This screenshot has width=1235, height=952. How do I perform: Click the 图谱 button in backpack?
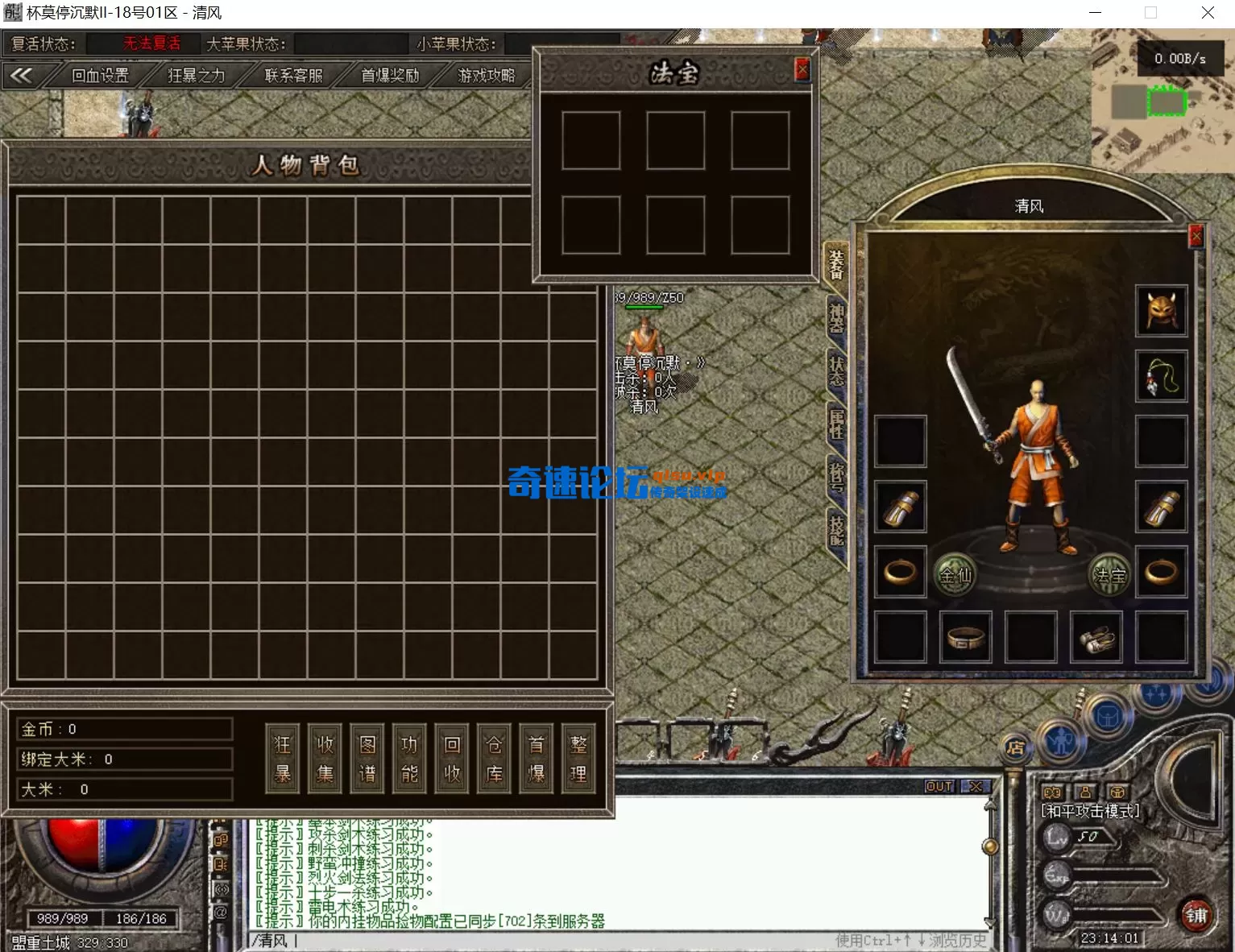[367, 759]
